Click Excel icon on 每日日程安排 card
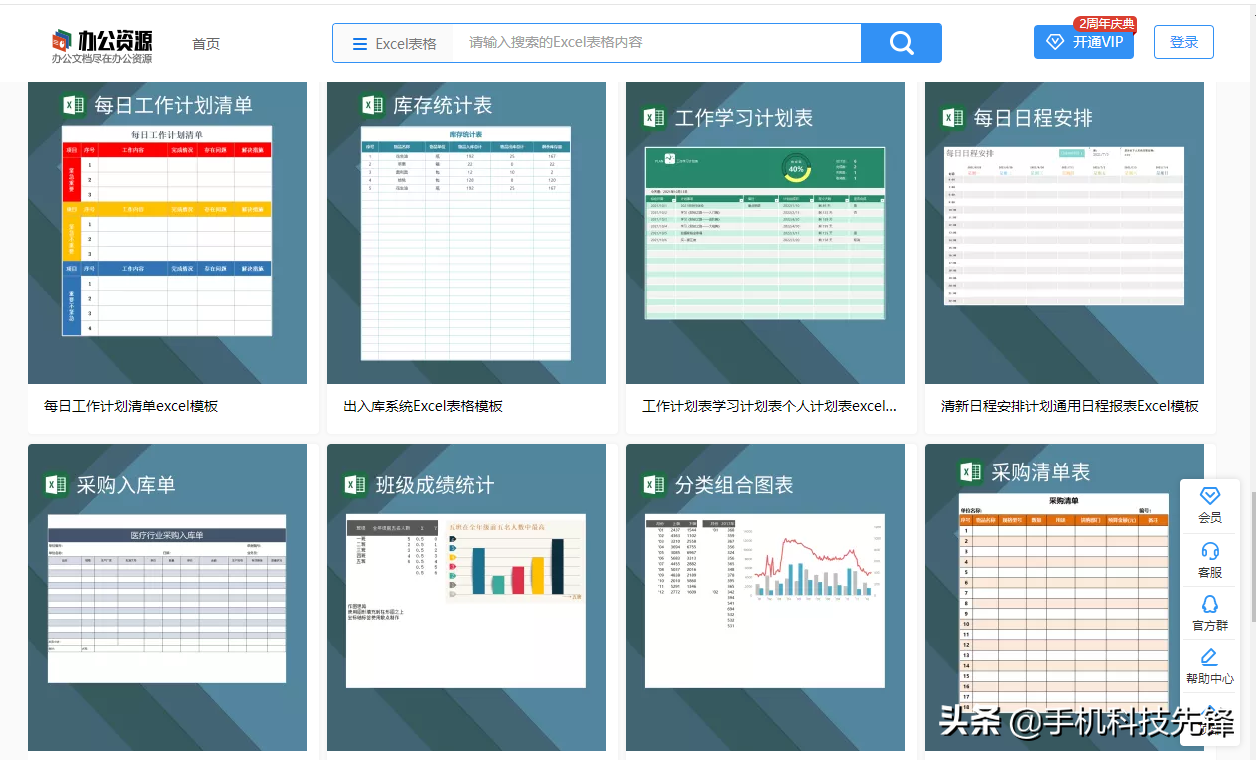This screenshot has width=1256, height=760. coord(953,118)
